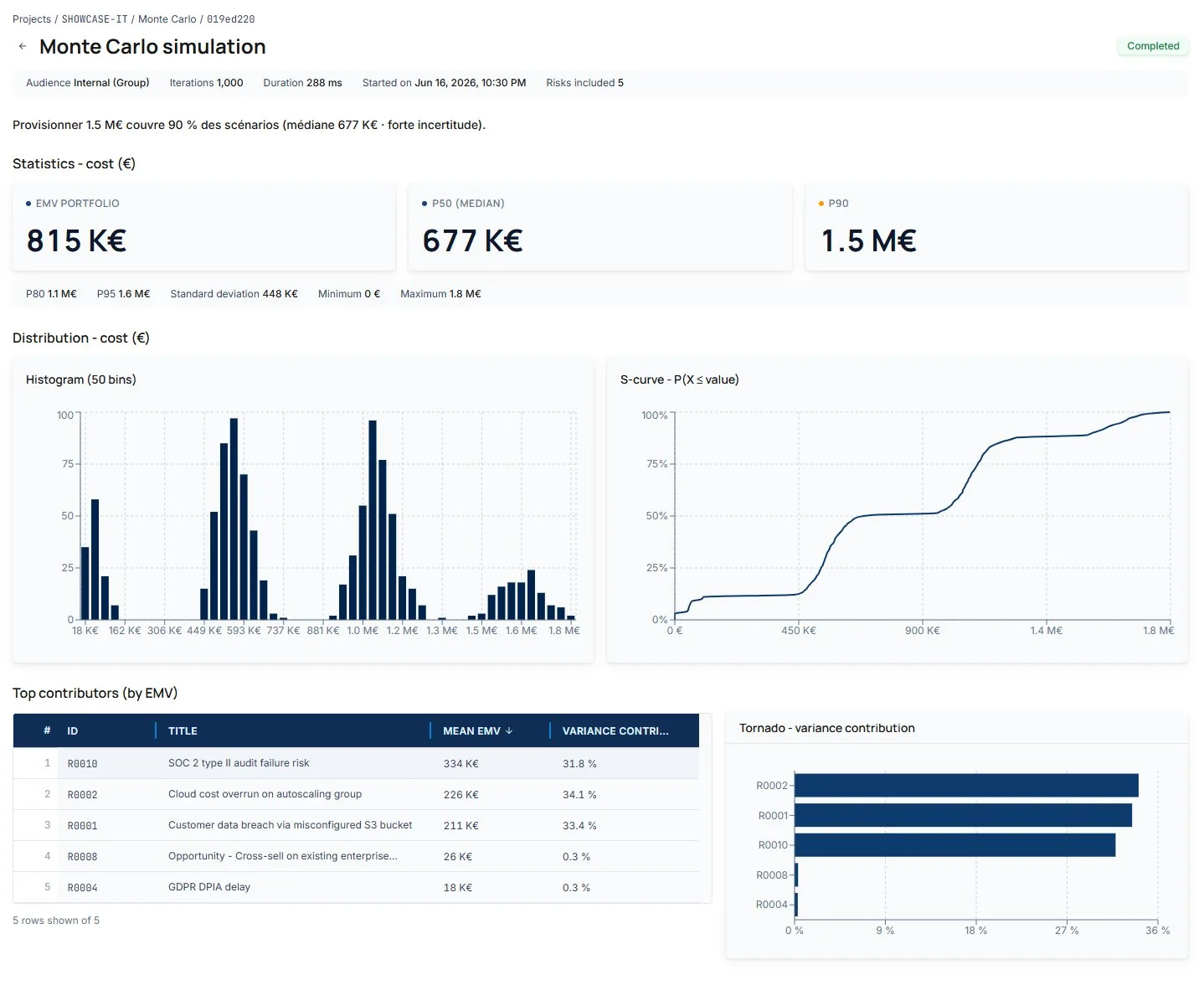1204x1001 pixels.
Task: Open the GDPR DPIA delay row
Action: coord(356,887)
